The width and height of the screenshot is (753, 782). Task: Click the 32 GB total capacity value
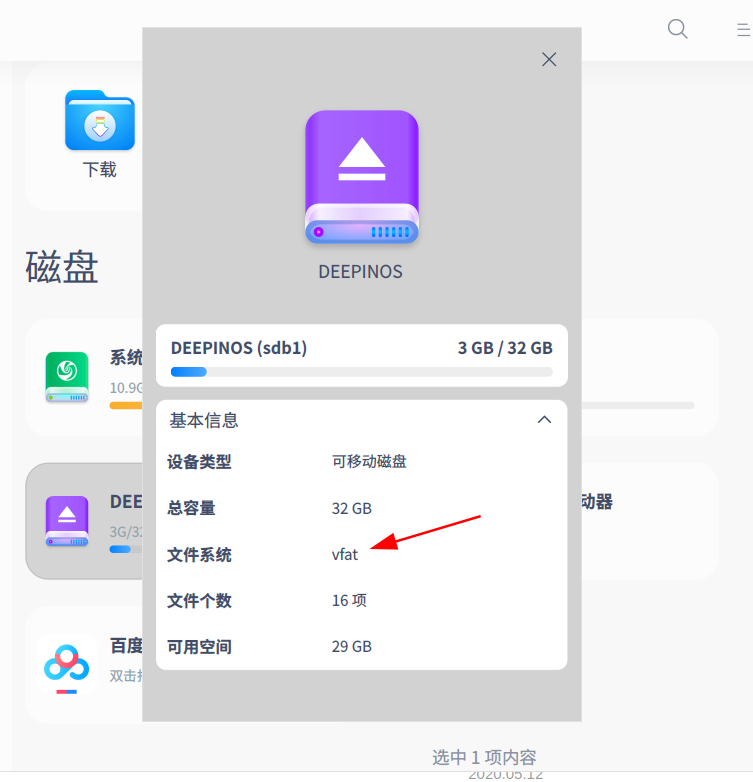[352, 508]
